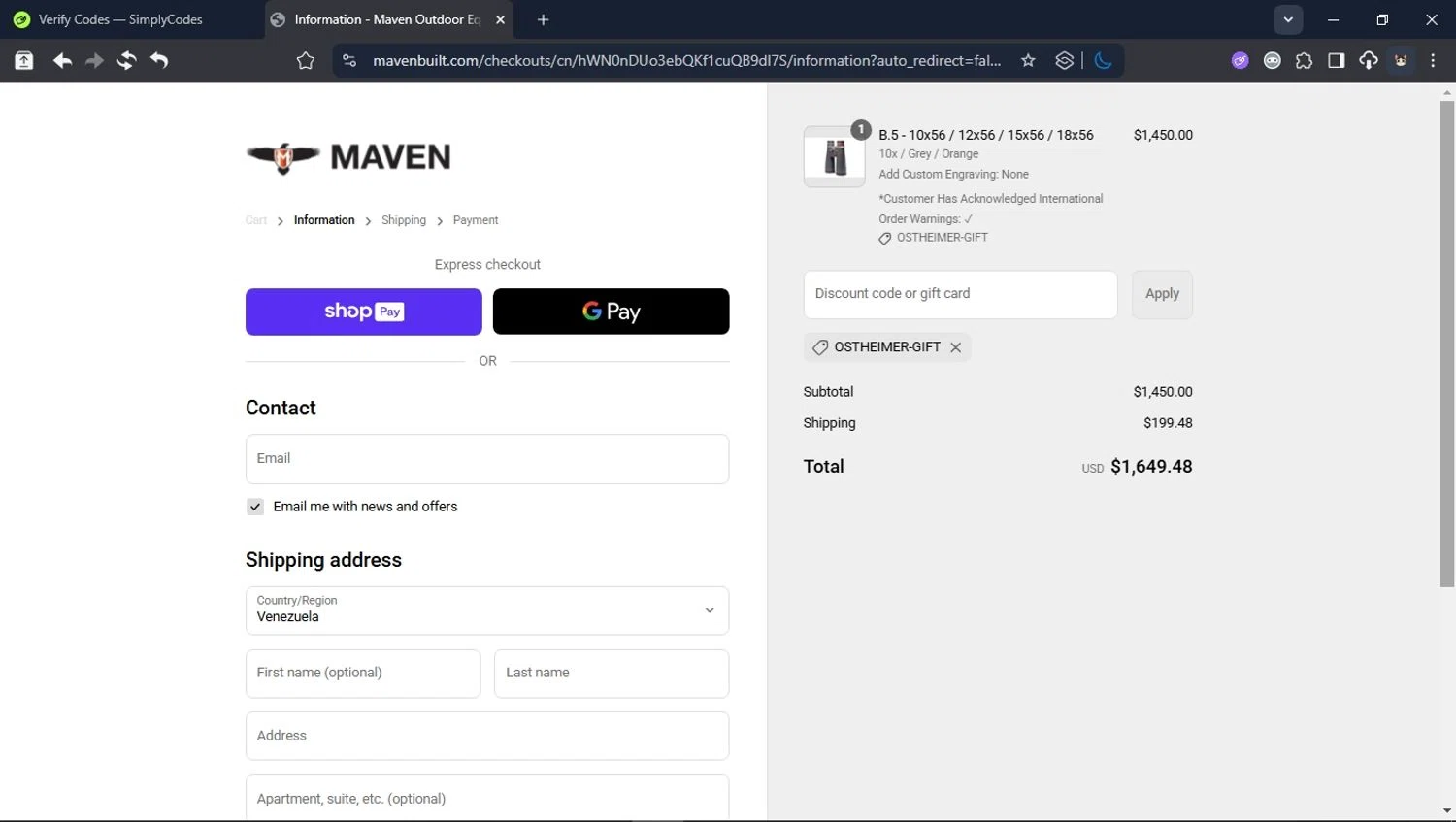This screenshot has height=822, width=1456.
Task: Toggle the browser side panel icon
Action: coord(1336,60)
